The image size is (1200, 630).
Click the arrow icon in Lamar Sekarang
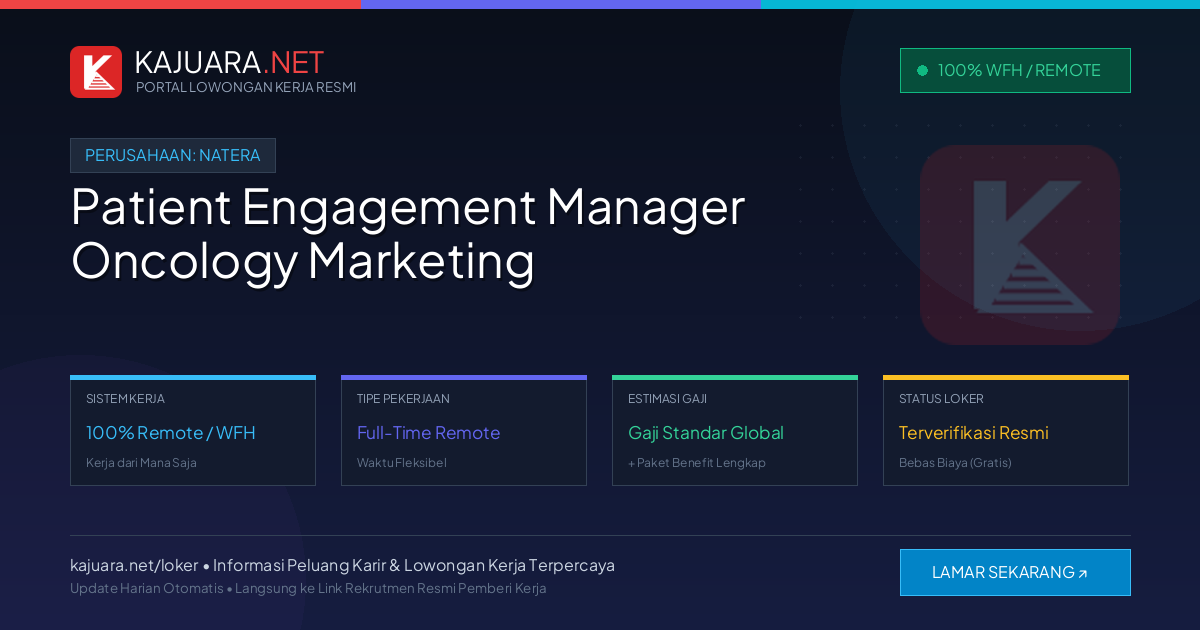tap(1082, 574)
